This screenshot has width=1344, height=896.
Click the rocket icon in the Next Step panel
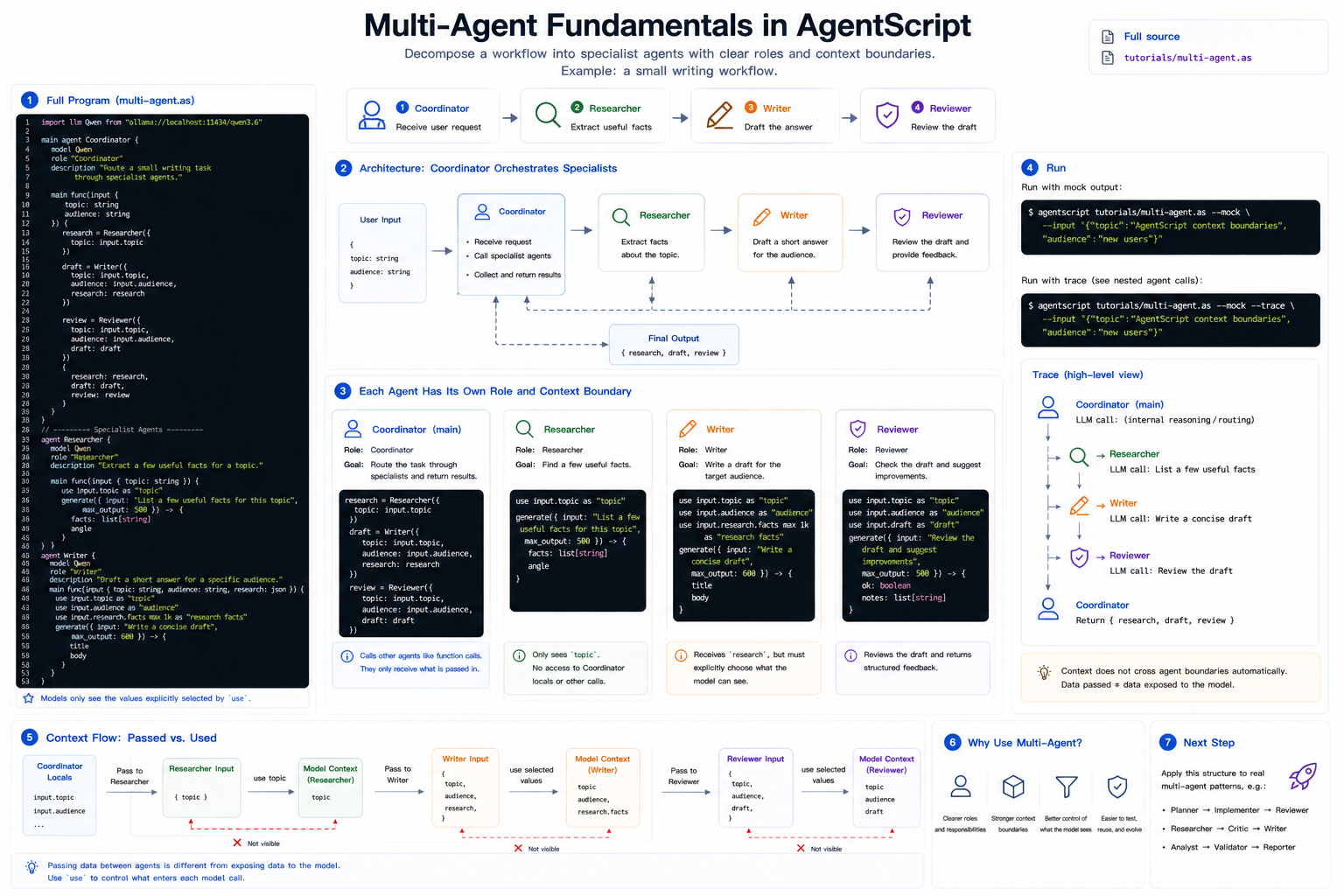[x=1302, y=776]
